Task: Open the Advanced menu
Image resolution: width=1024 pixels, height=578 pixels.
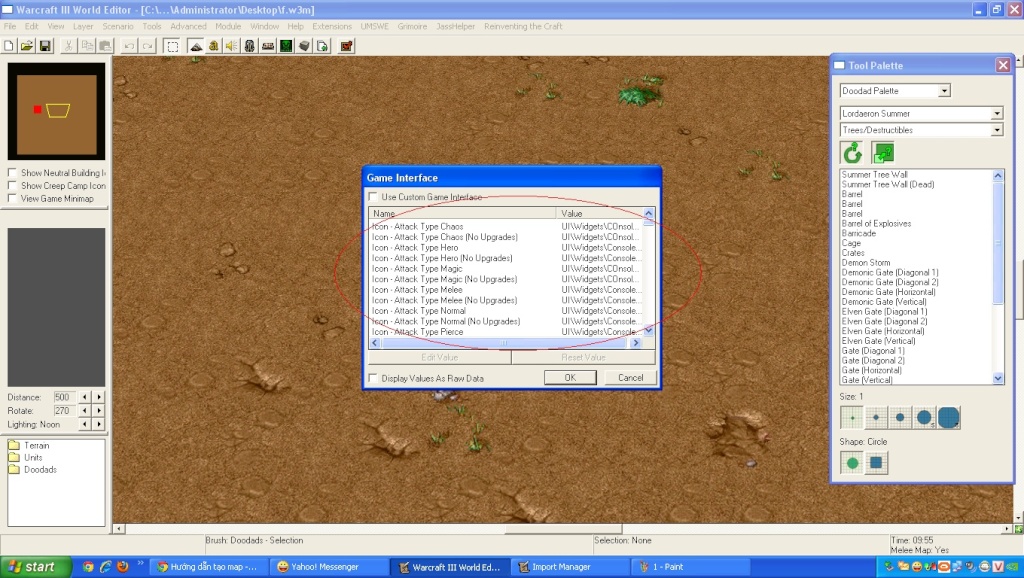Action: point(188,26)
